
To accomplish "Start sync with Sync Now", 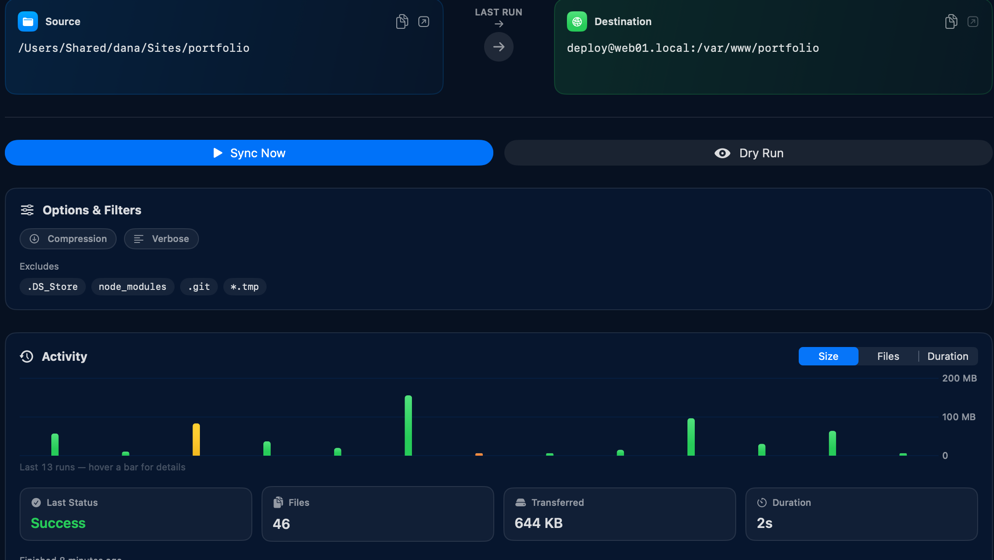I will click(249, 153).
